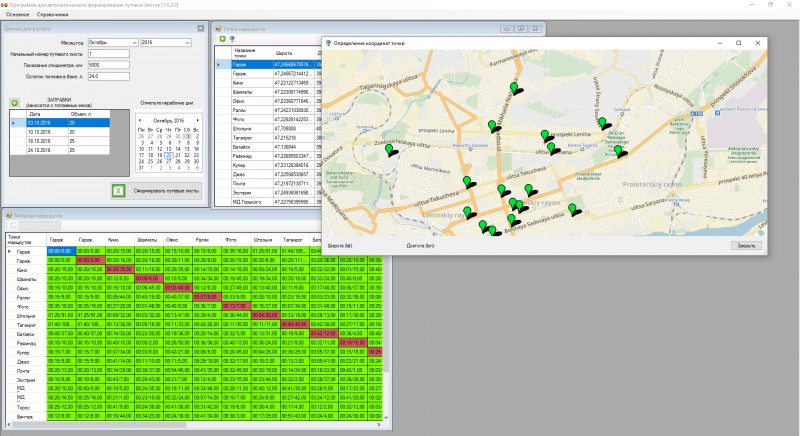800x436 pixels.
Task: Focus the odometer reading field with 5000
Action: (109, 65)
